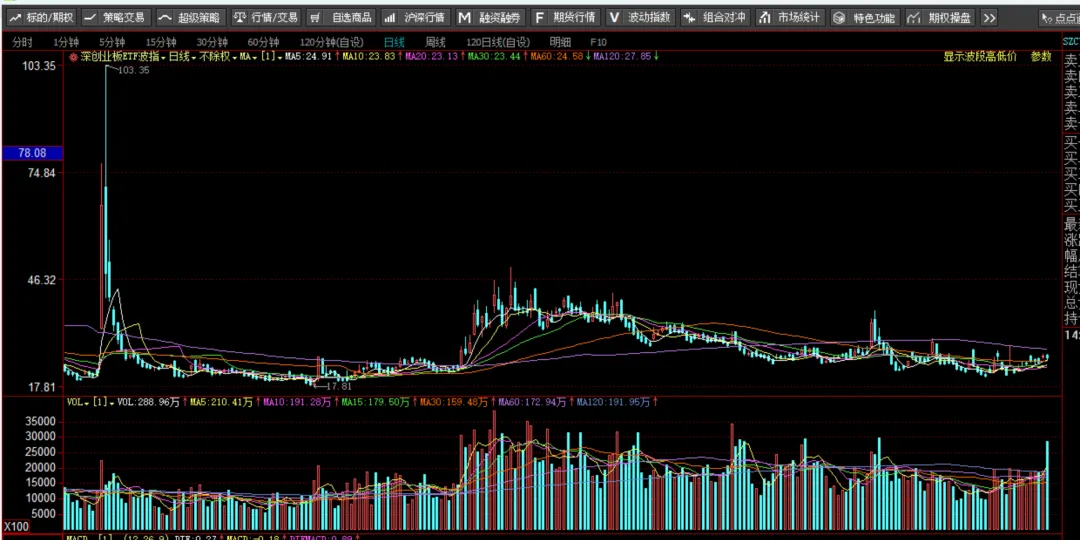Screen dimensions: 1080x540
Task: Switch to the 分时 tab
Action: (x=22, y=42)
